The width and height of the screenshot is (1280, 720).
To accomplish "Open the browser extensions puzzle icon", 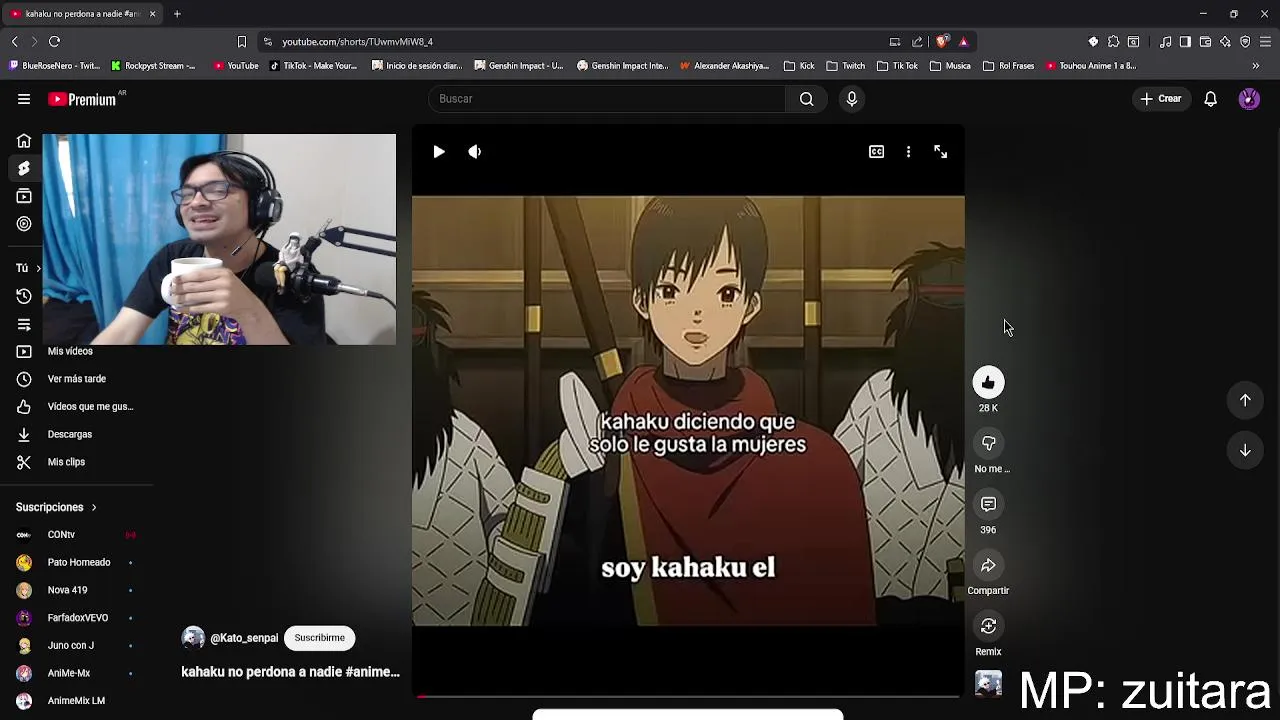I will (1113, 42).
